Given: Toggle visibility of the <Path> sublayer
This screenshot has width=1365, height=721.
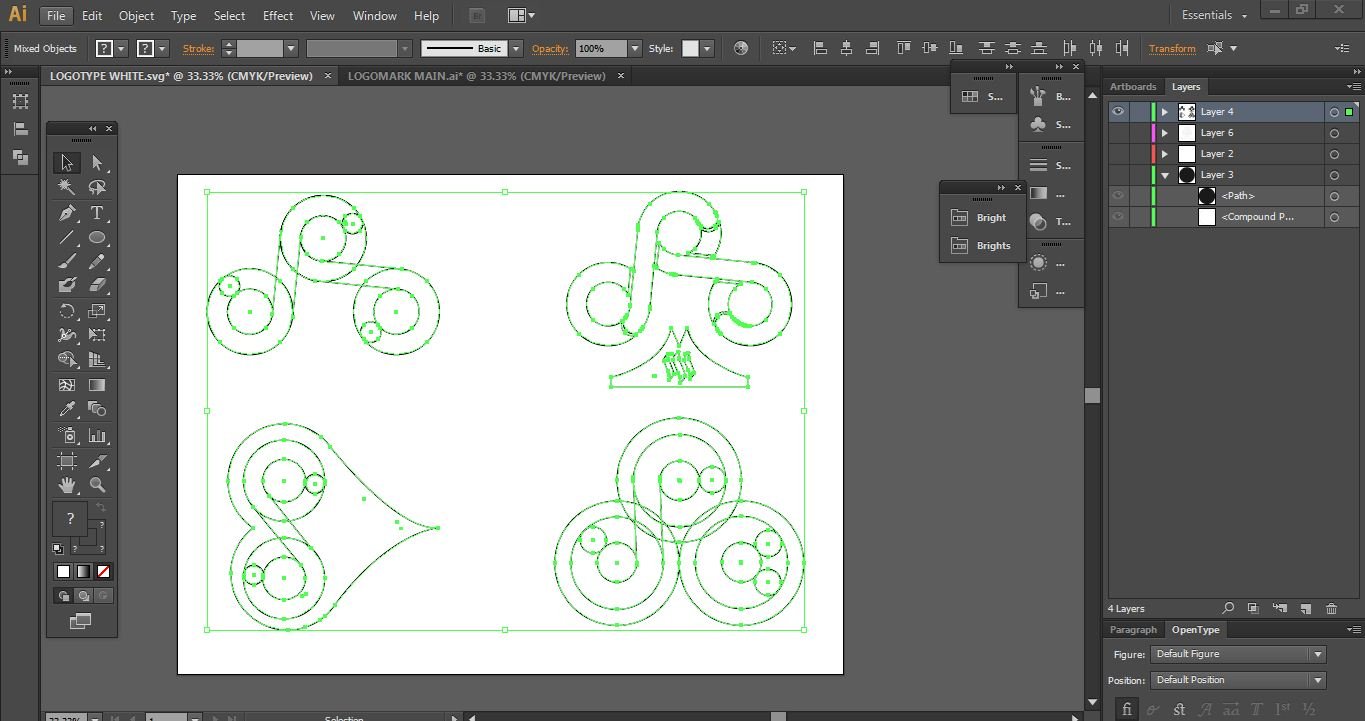Looking at the screenshot, I should [x=1118, y=196].
